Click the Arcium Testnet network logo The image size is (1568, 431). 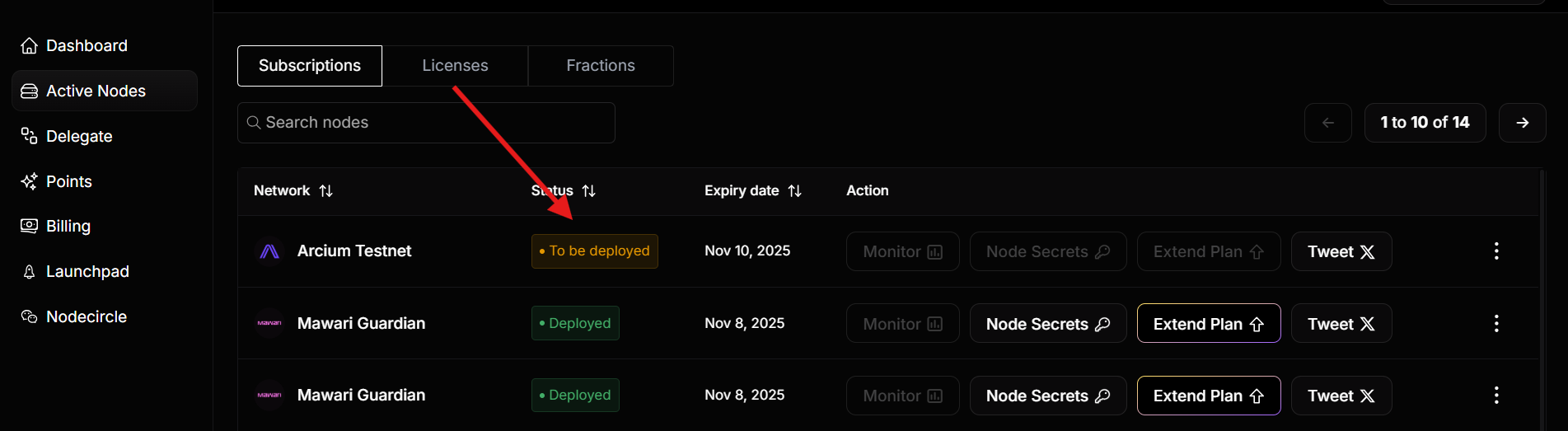[x=269, y=251]
